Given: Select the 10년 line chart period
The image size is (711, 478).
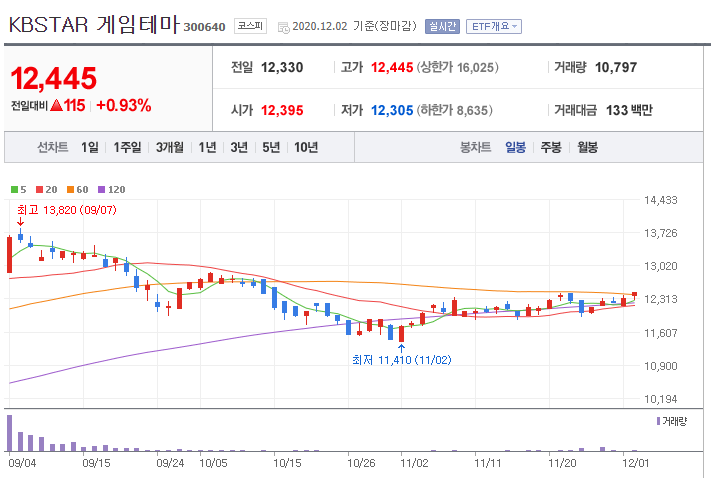Looking at the screenshot, I should pos(306,147).
